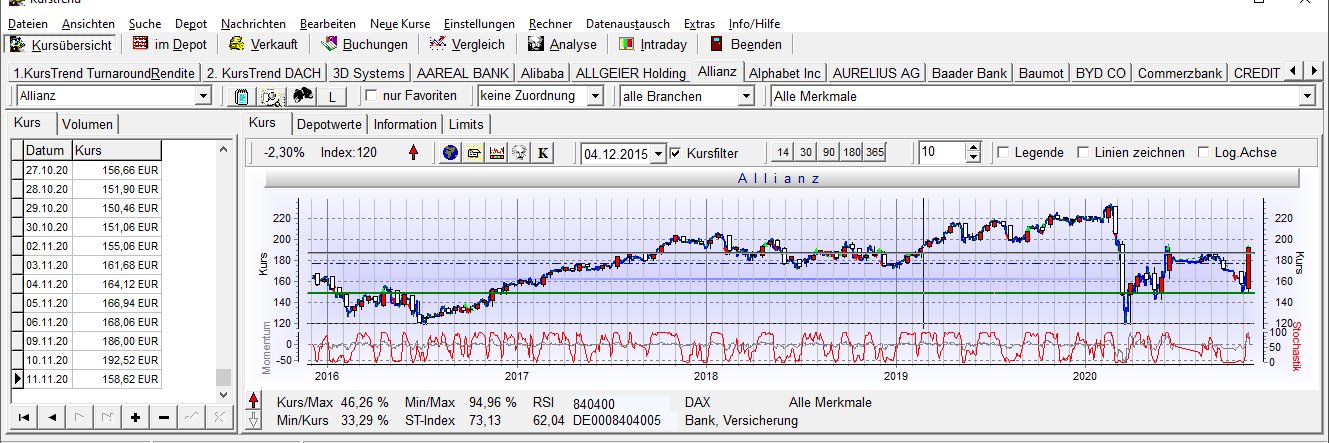Open the Info/Hilfe menu
This screenshot has height=443, width=1329.
[755, 23]
